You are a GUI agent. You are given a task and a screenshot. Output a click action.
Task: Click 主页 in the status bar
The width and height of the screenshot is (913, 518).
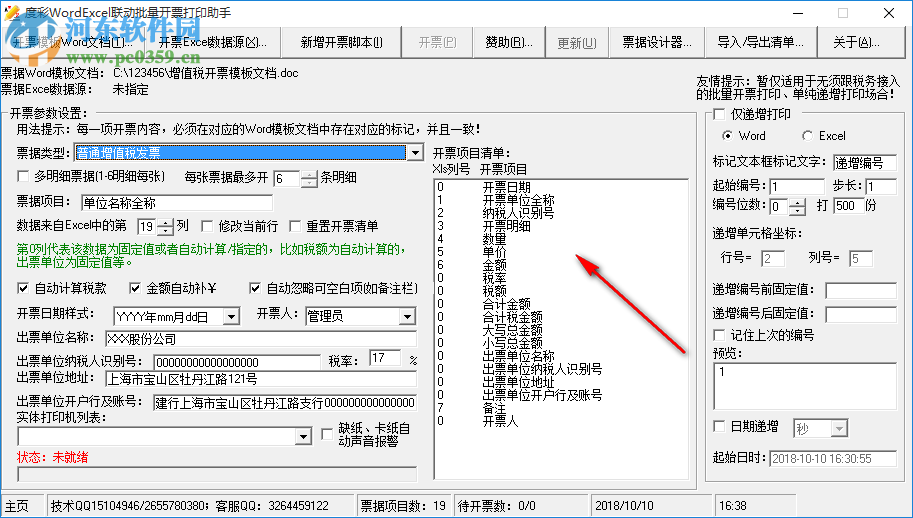click(21, 506)
